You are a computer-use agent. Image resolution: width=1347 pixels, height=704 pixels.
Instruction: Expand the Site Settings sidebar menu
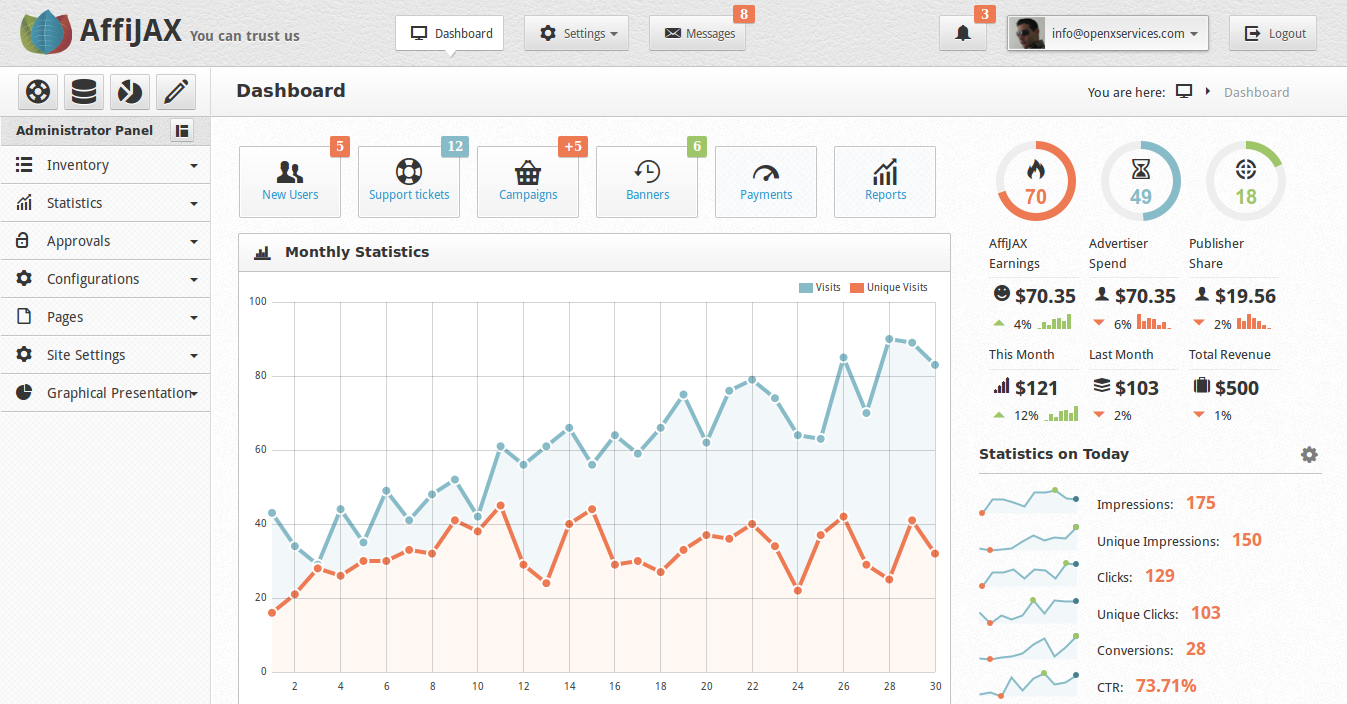[105, 355]
